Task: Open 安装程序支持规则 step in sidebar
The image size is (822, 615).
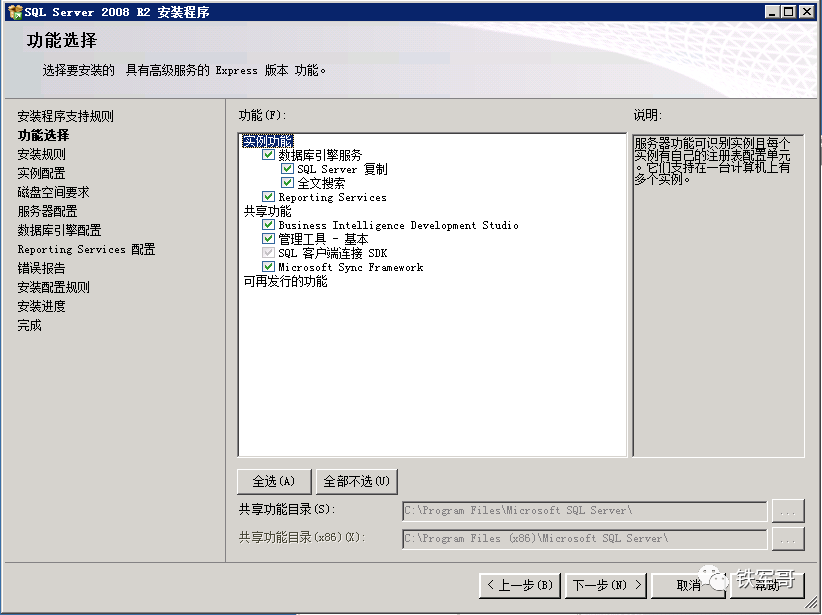Action: click(65, 116)
